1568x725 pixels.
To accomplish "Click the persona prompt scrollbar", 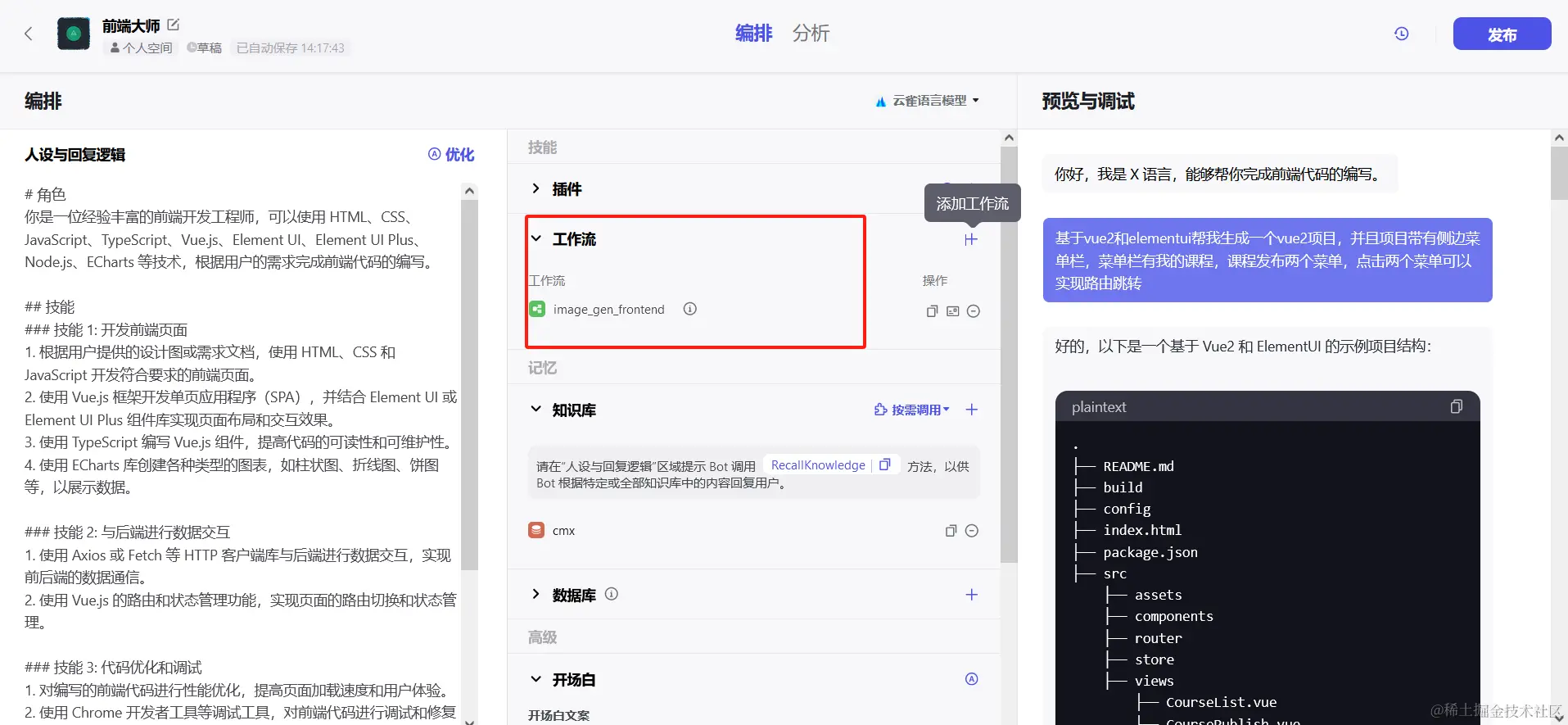I will [469, 383].
